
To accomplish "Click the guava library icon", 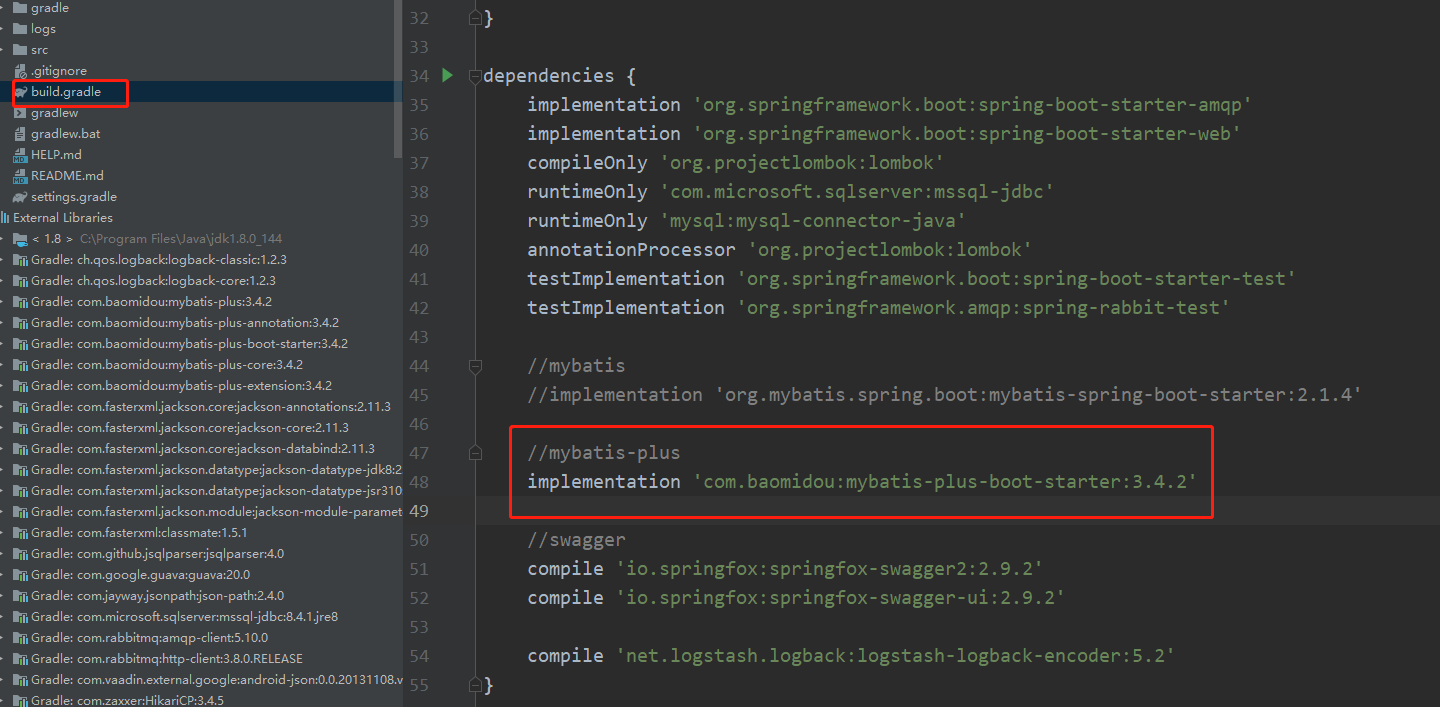I will point(20,575).
